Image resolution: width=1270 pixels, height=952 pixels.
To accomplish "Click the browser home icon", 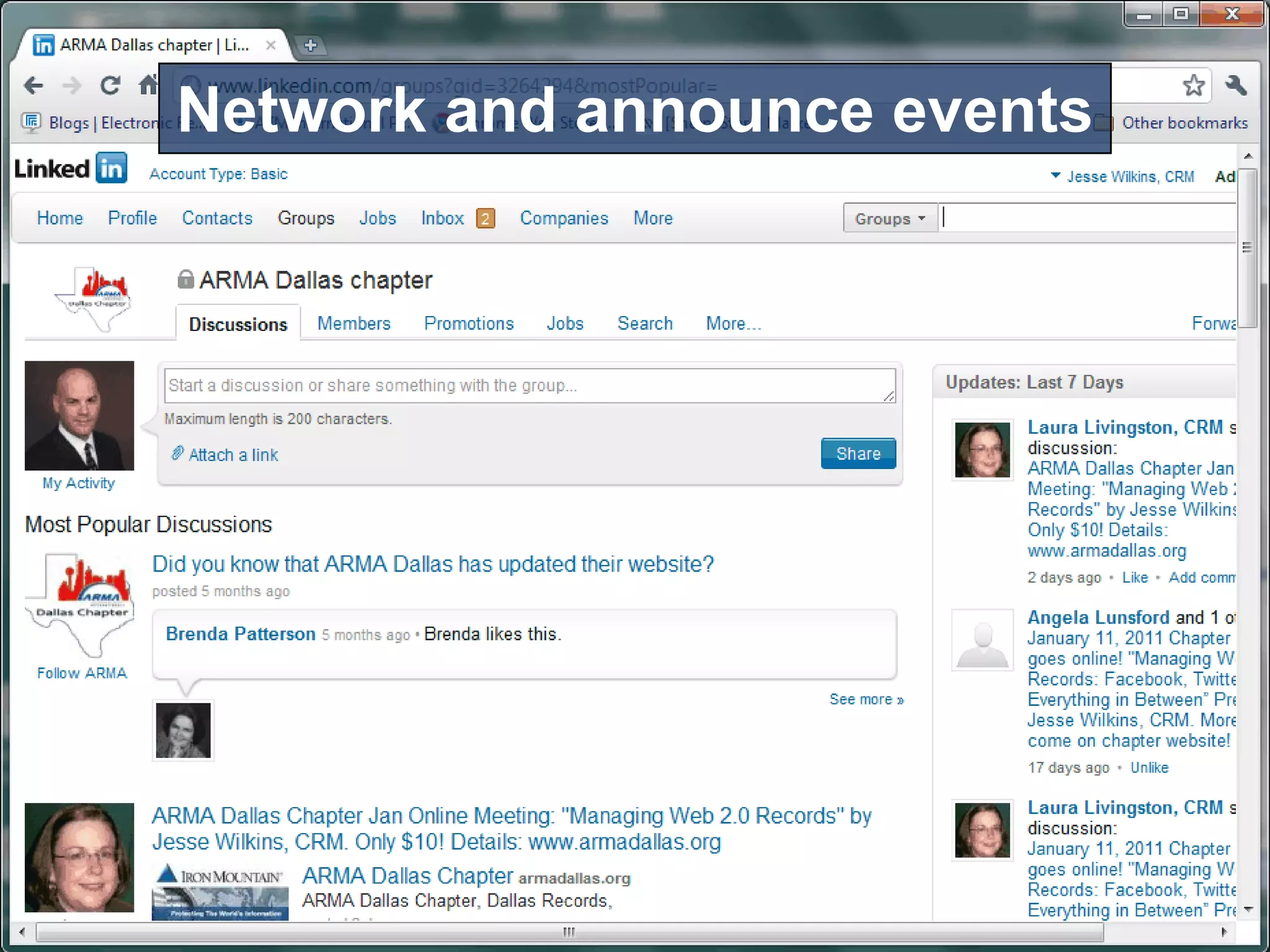I will click(148, 84).
